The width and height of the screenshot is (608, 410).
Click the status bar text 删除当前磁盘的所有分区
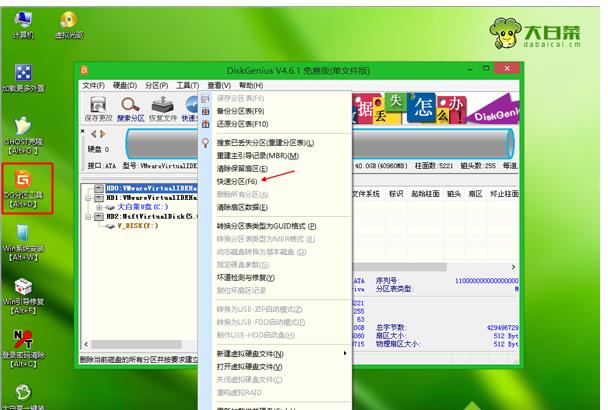tap(139, 360)
